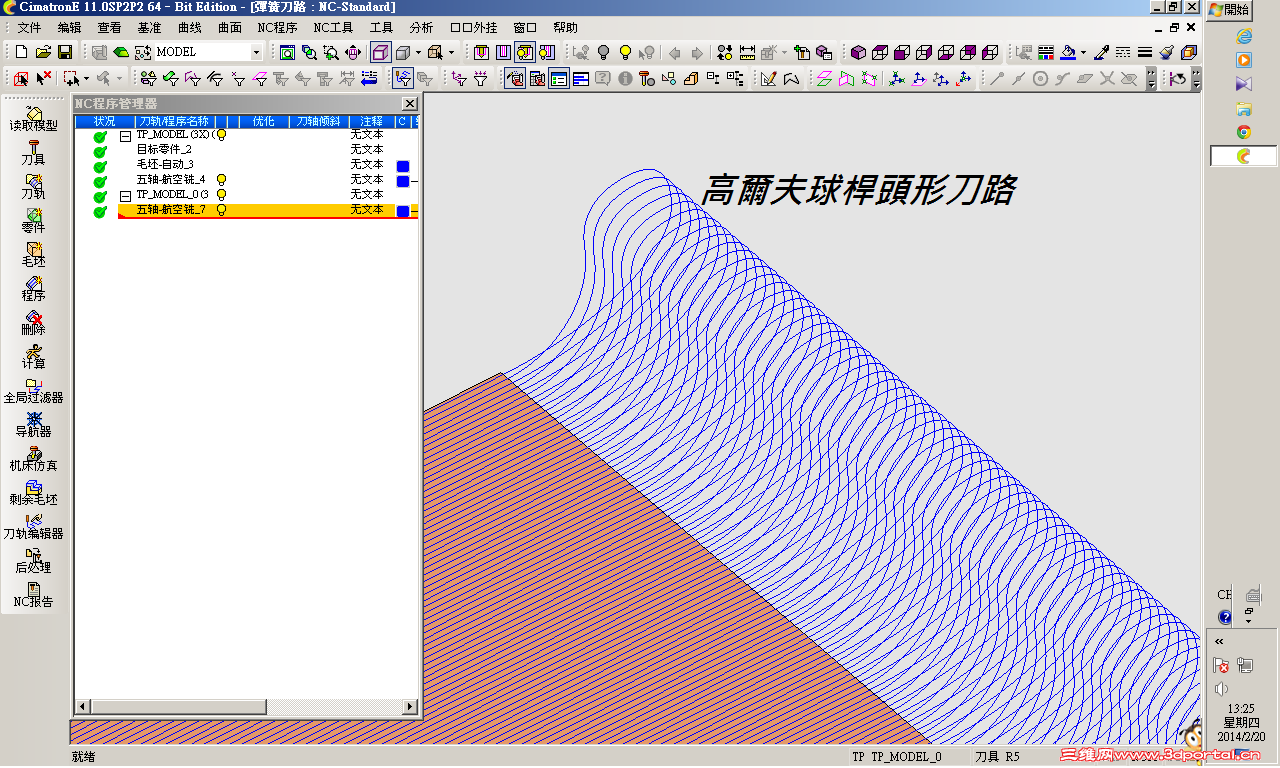Click the solid purple shaded cube icon
Image resolution: width=1280 pixels, height=768 pixels.
click(x=858, y=52)
